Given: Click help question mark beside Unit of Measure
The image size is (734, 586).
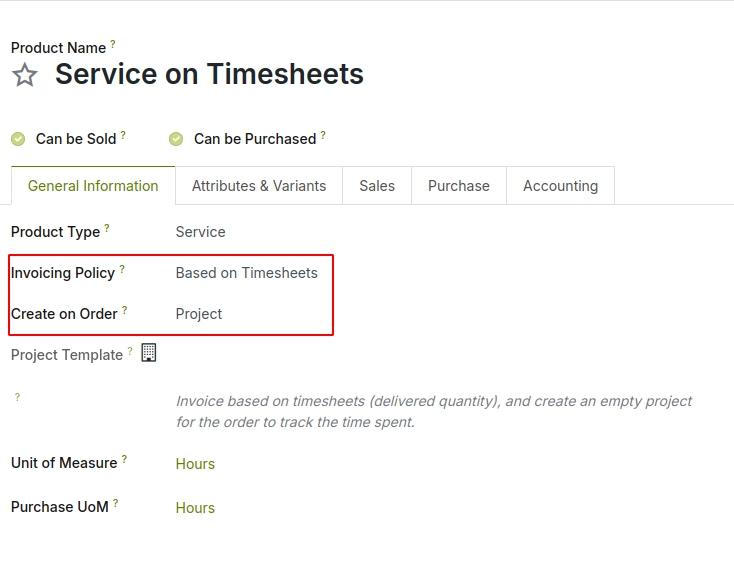Looking at the screenshot, I should coord(124,459).
